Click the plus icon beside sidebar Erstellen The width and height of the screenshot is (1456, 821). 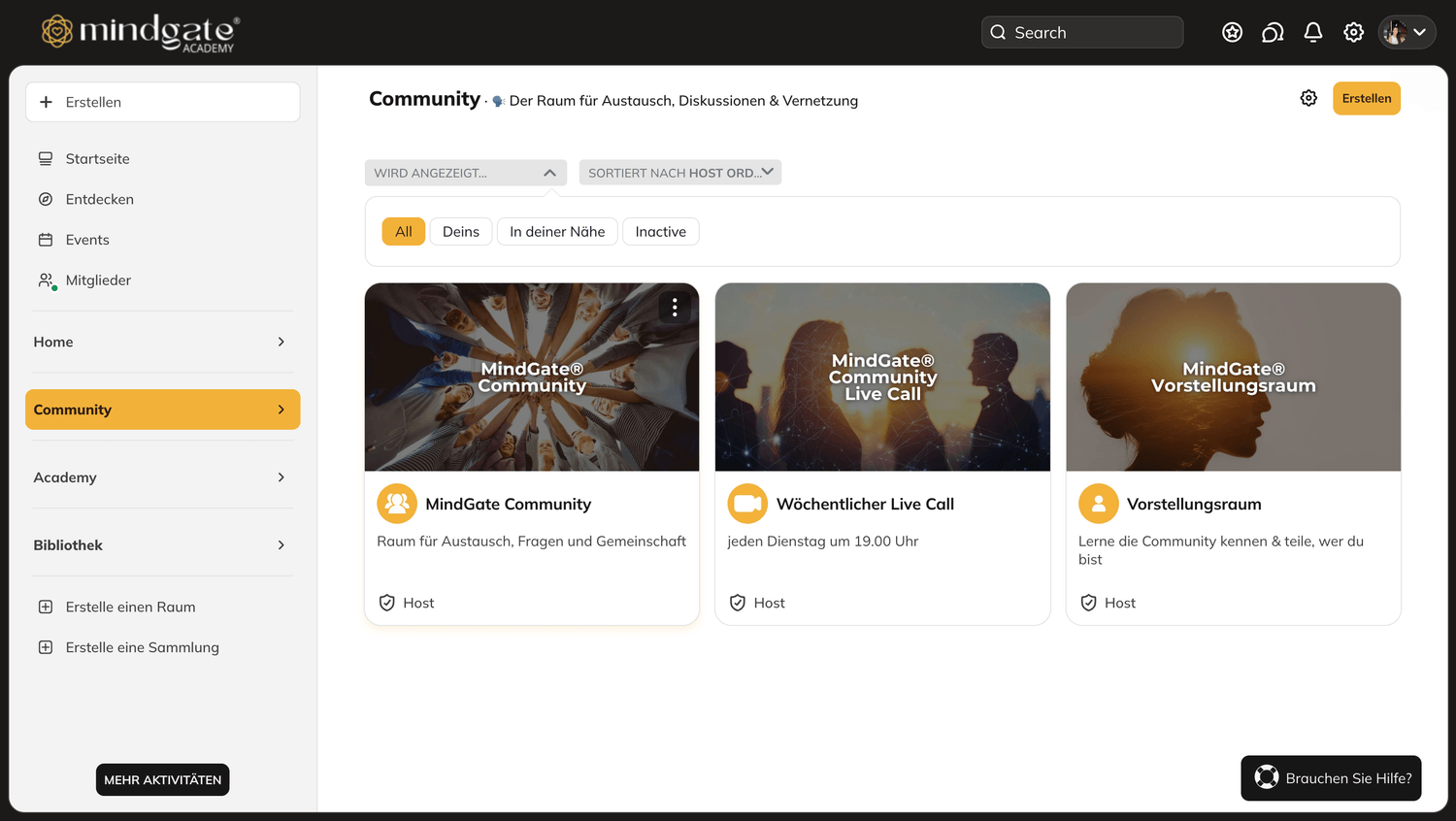coord(46,102)
